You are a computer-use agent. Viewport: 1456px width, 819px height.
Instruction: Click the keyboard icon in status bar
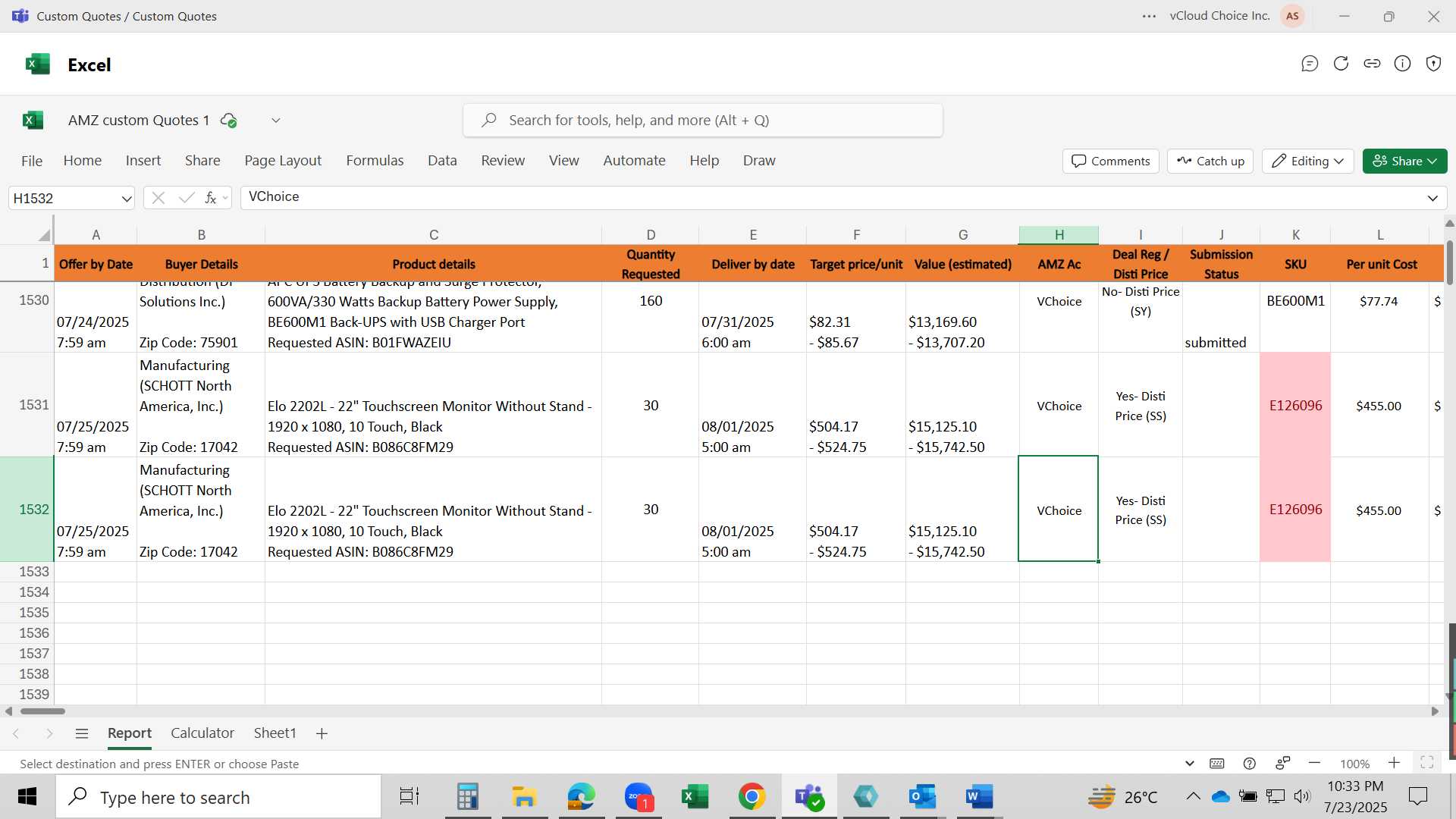pos(1217,764)
